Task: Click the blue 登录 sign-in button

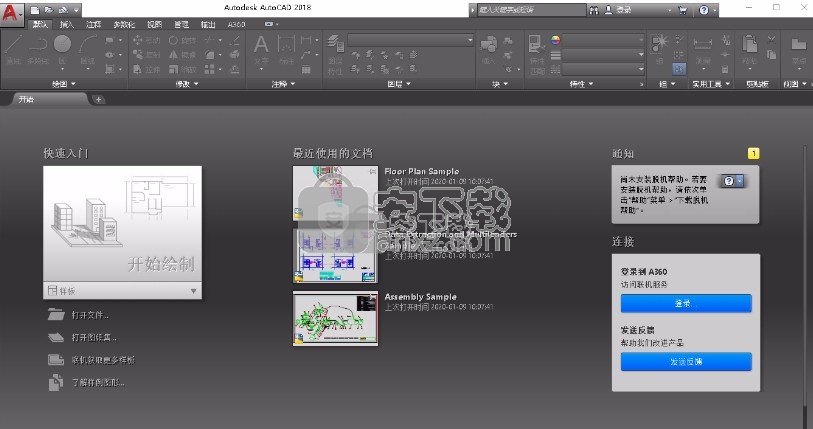Action: tap(685, 303)
